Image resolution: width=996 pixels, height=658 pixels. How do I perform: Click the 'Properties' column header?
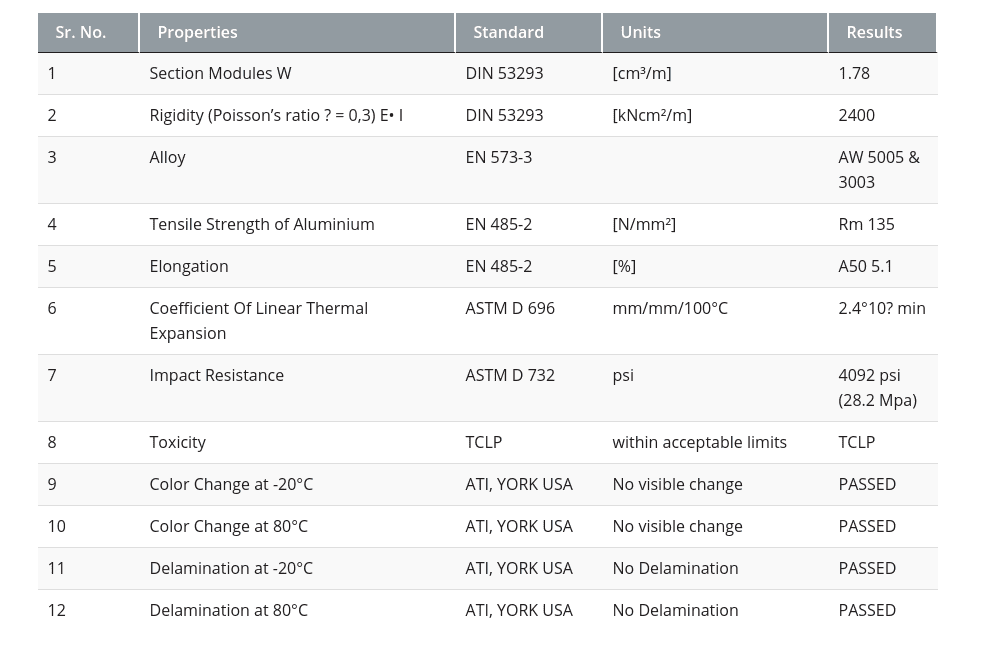point(197,32)
